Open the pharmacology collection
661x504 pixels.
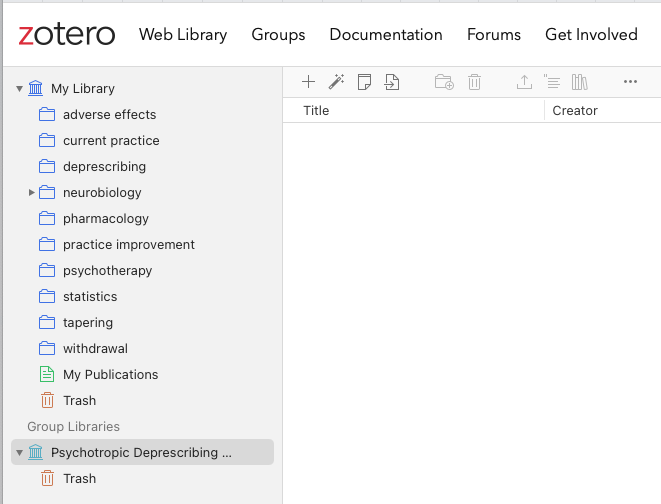(x=106, y=219)
